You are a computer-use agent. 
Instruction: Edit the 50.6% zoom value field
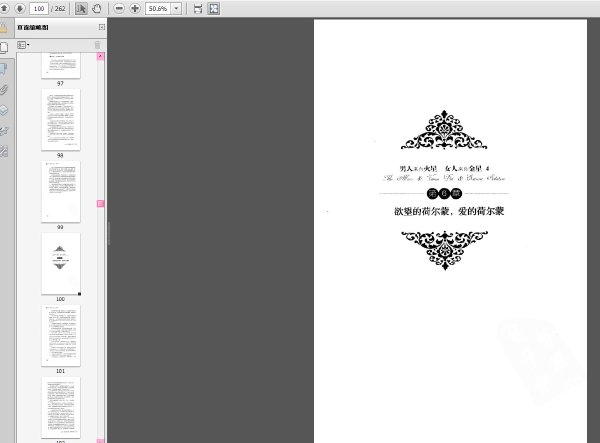158,8
